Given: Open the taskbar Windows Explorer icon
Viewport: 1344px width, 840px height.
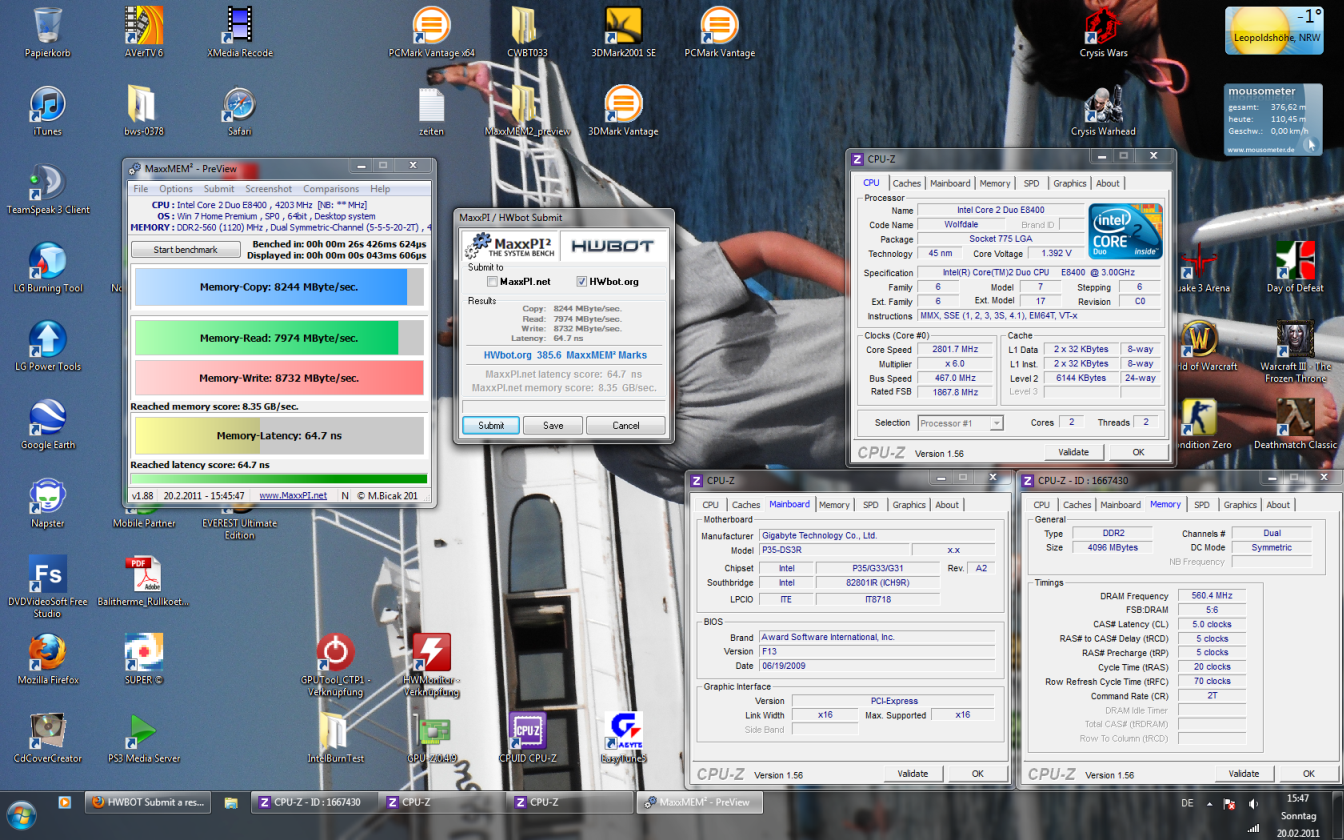Looking at the screenshot, I should pos(231,802).
